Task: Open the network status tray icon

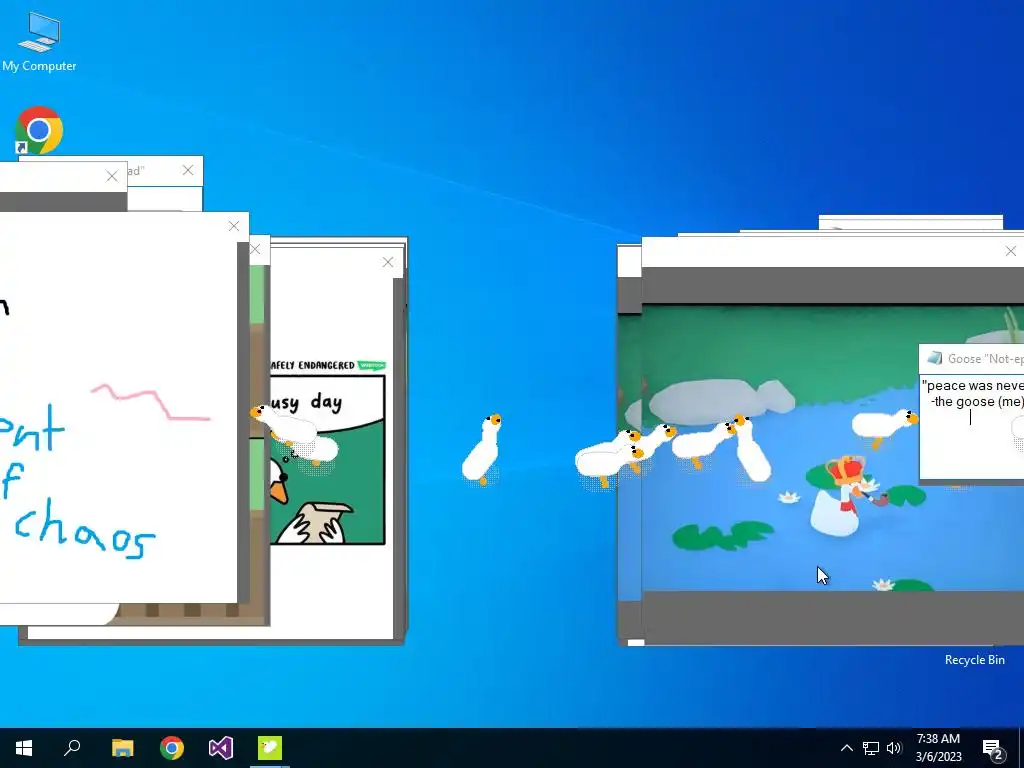Action: click(x=871, y=748)
